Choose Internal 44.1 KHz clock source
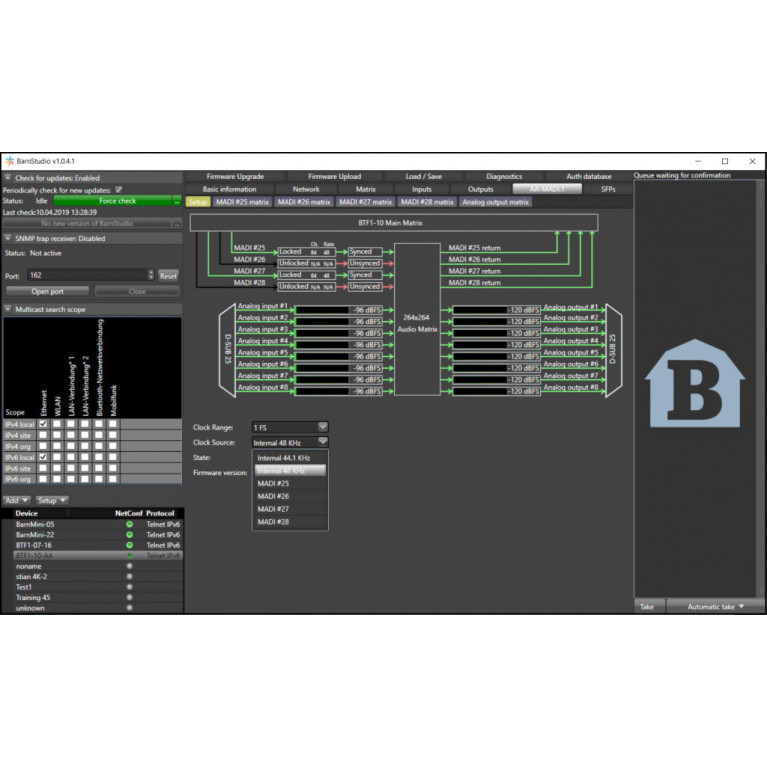 coord(290,458)
